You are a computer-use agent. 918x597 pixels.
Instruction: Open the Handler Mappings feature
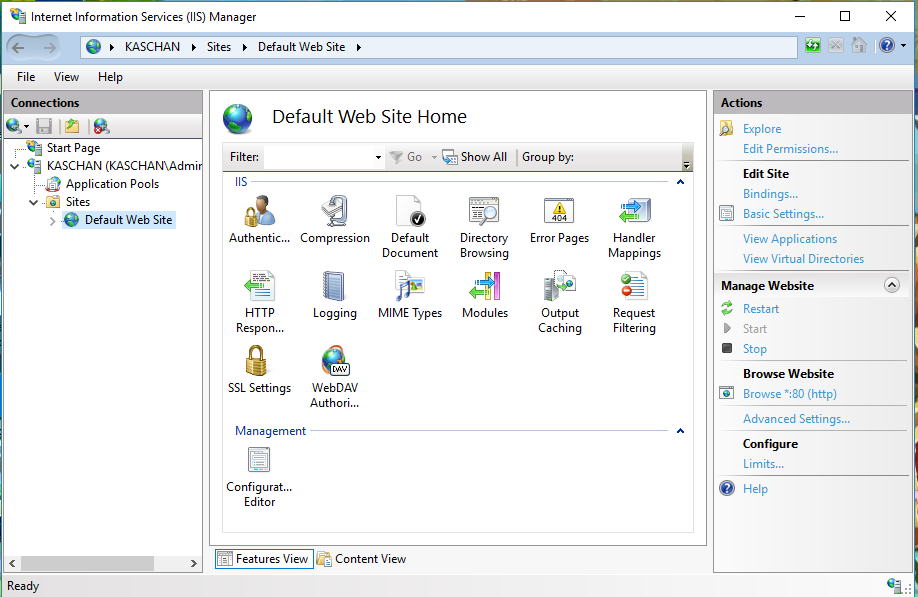pyautogui.click(x=634, y=212)
